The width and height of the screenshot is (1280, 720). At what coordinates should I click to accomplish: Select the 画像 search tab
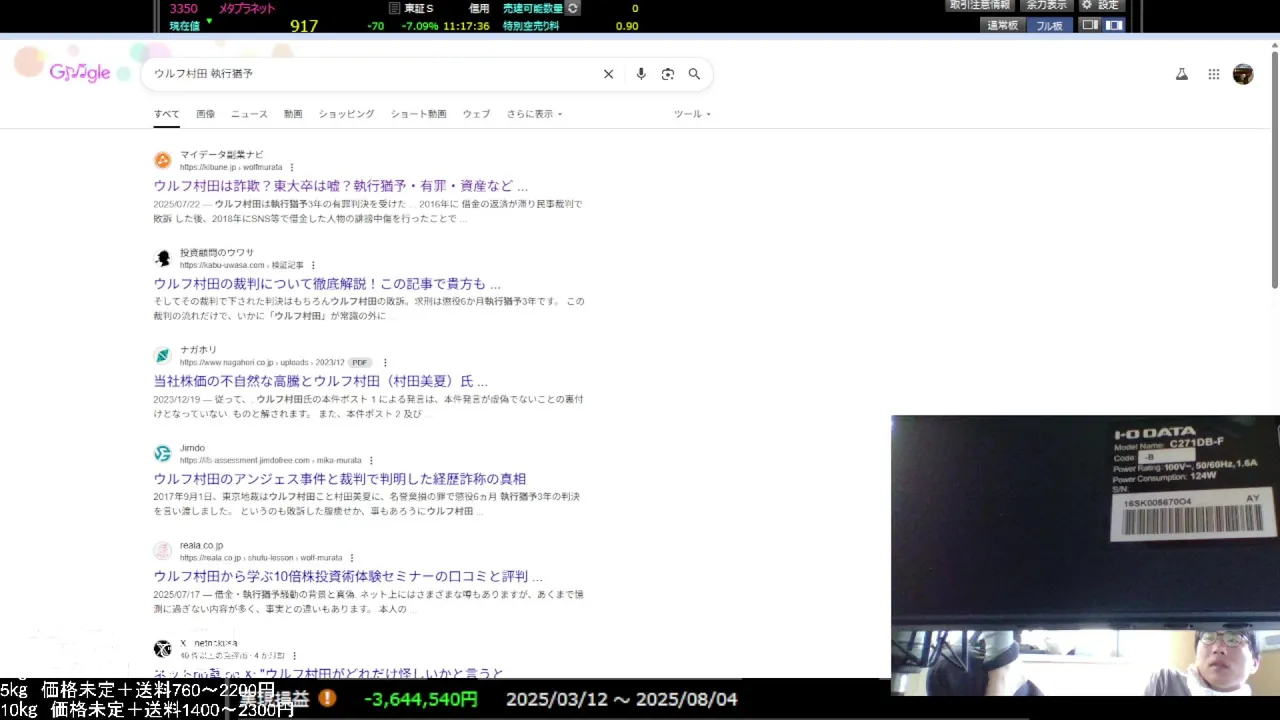point(205,114)
